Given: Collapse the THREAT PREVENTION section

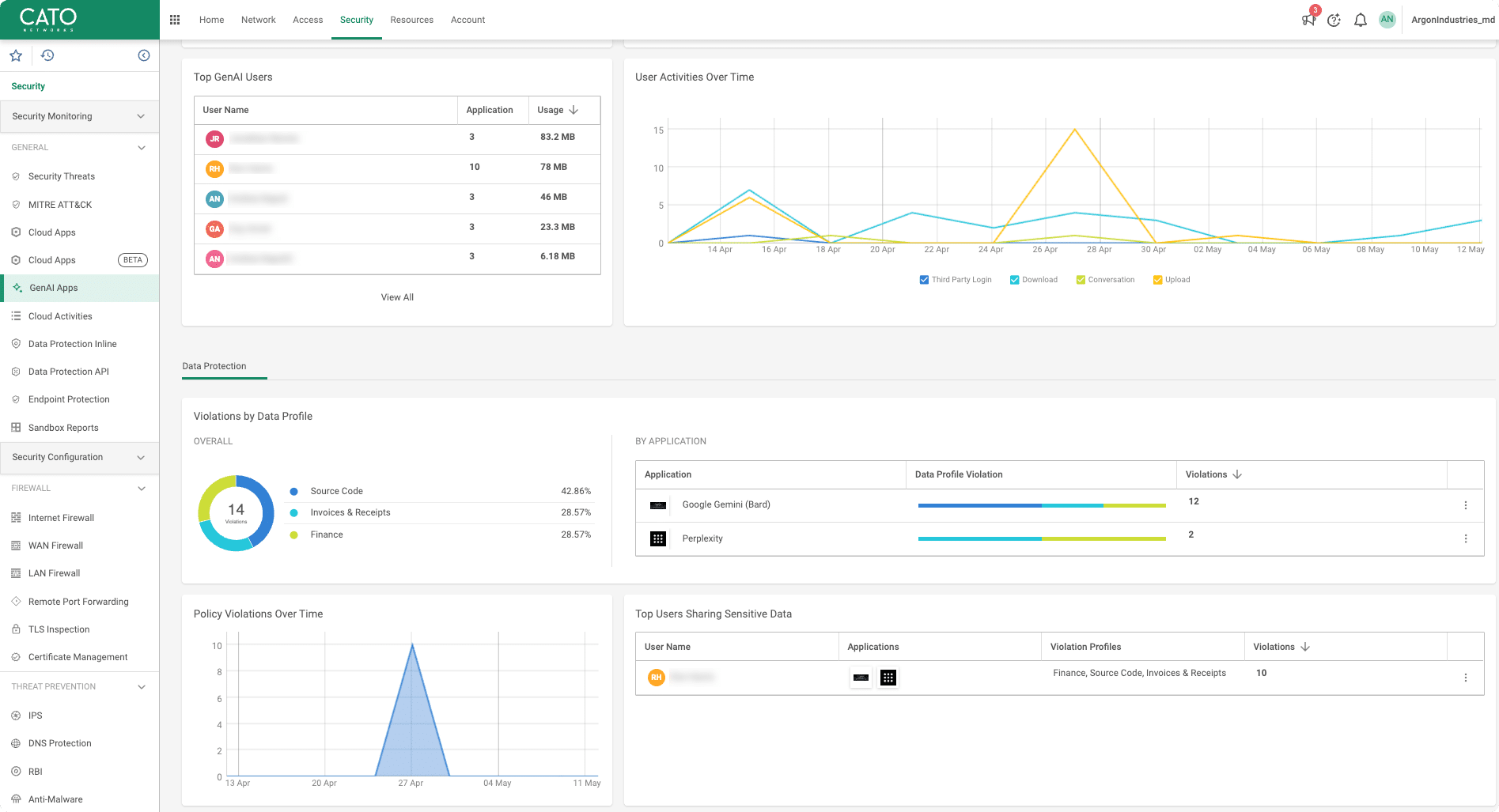Looking at the screenshot, I should point(142,687).
